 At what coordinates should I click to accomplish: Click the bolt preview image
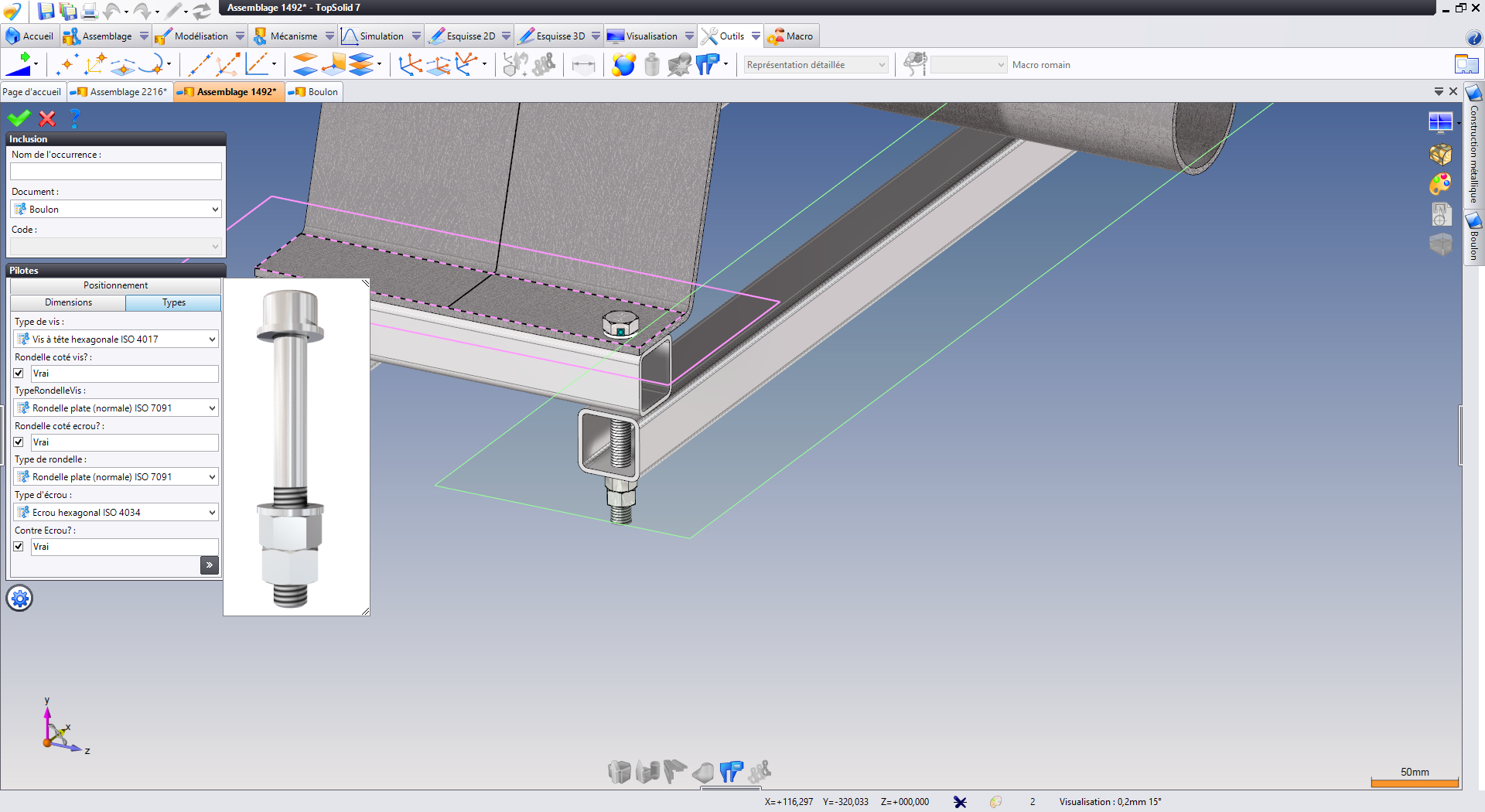click(x=296, y=447)
